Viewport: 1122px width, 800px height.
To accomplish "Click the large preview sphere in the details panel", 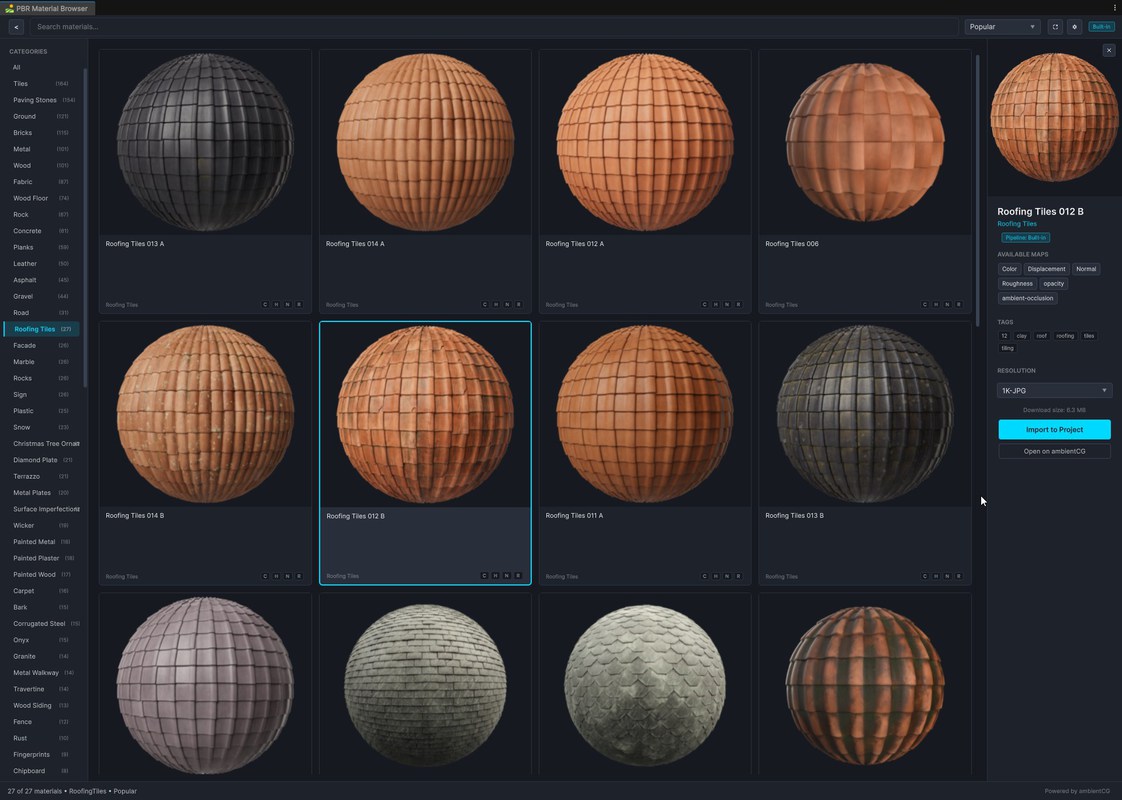I will (x=1054, y=117).
